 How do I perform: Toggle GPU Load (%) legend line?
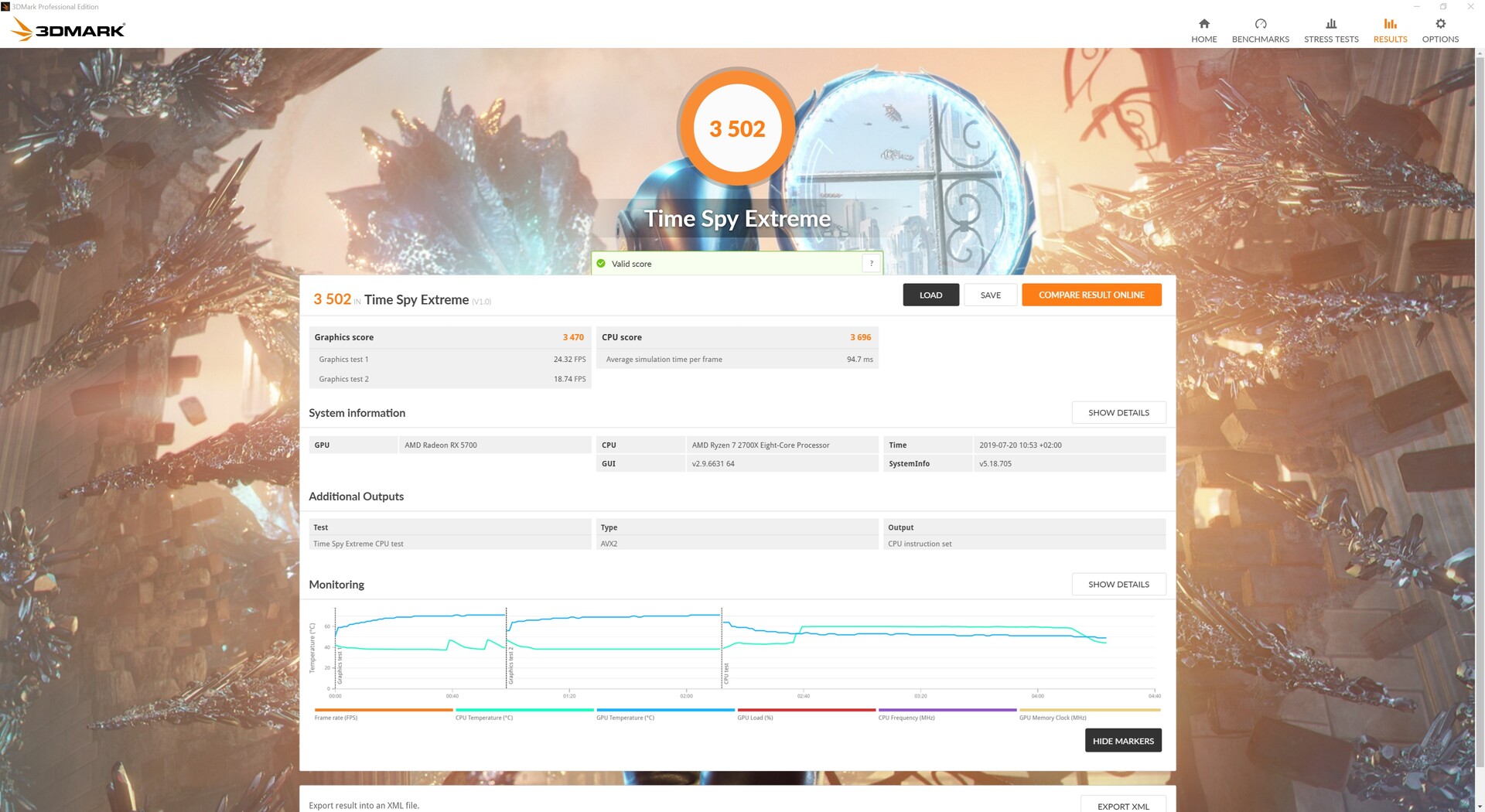pyautogui.click(x=806, y=710)
